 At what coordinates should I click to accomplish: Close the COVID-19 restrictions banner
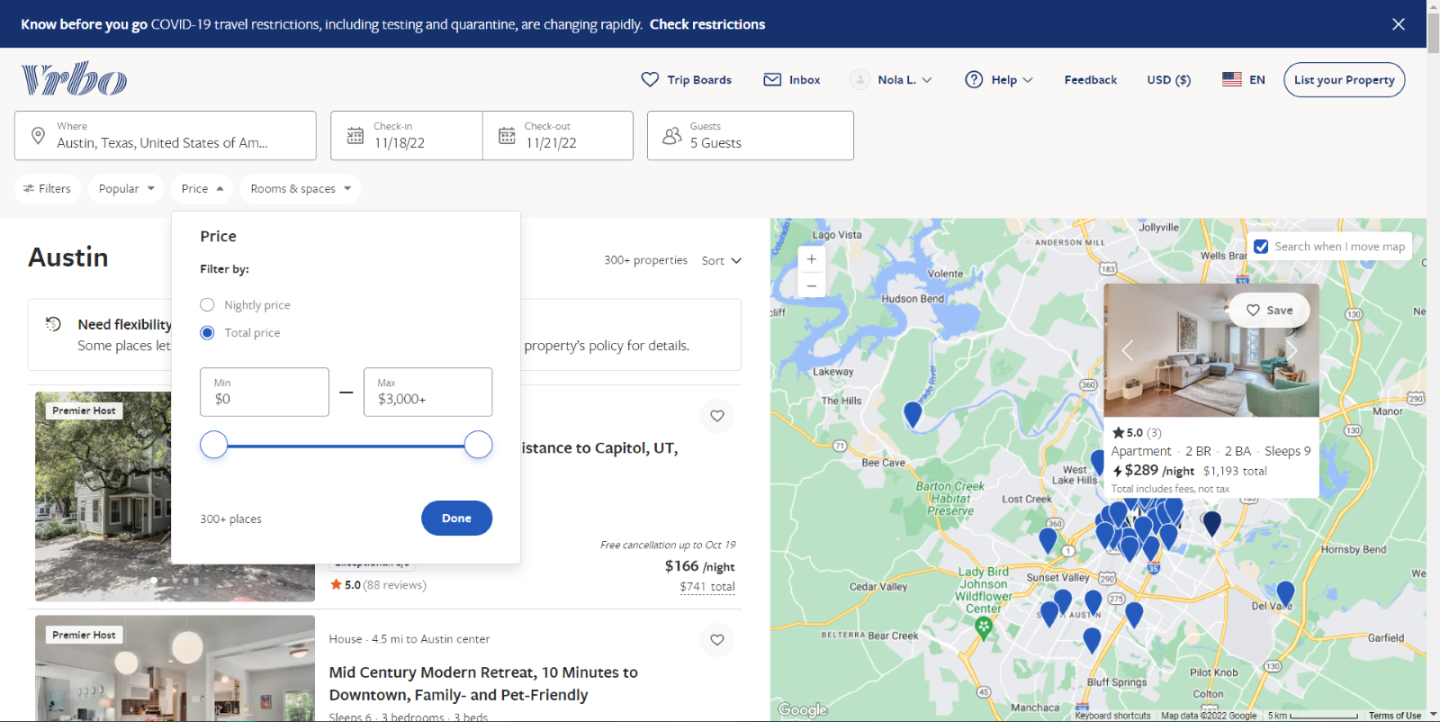point(1398,24)
